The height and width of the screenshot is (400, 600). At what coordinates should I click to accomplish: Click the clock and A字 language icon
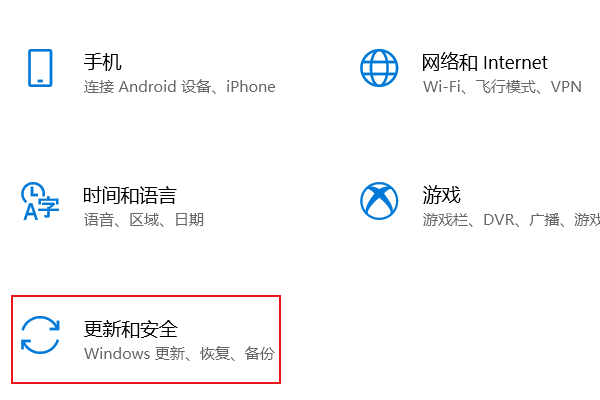[40, 201]
